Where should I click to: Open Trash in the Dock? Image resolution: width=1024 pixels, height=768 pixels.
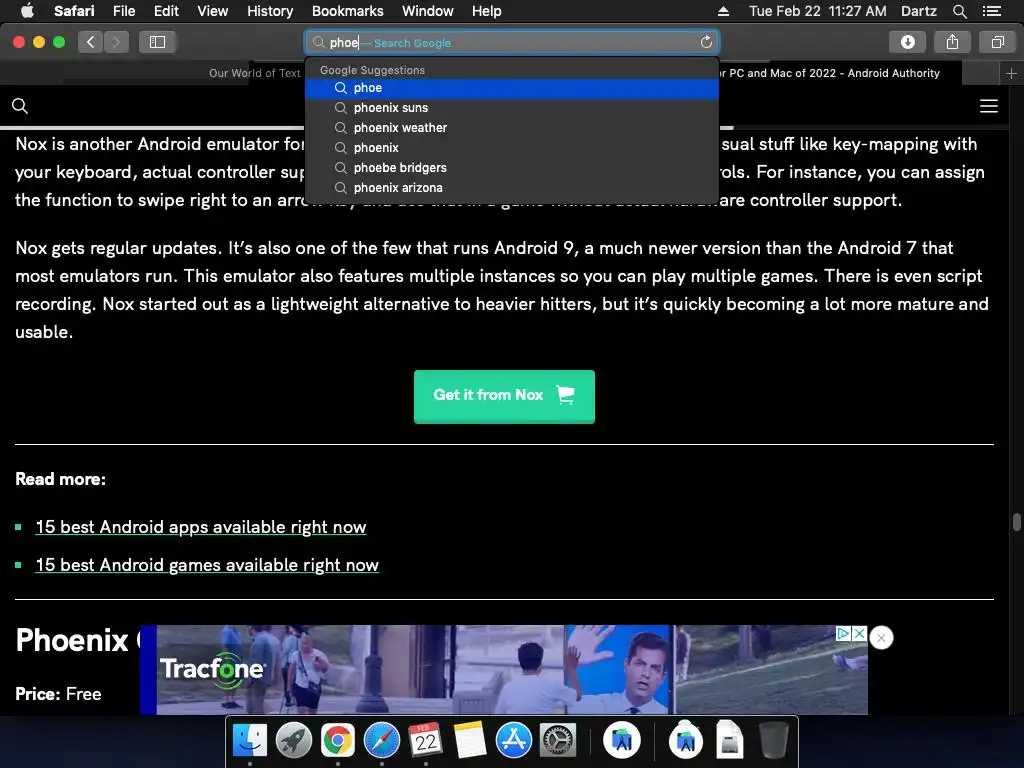774,741
